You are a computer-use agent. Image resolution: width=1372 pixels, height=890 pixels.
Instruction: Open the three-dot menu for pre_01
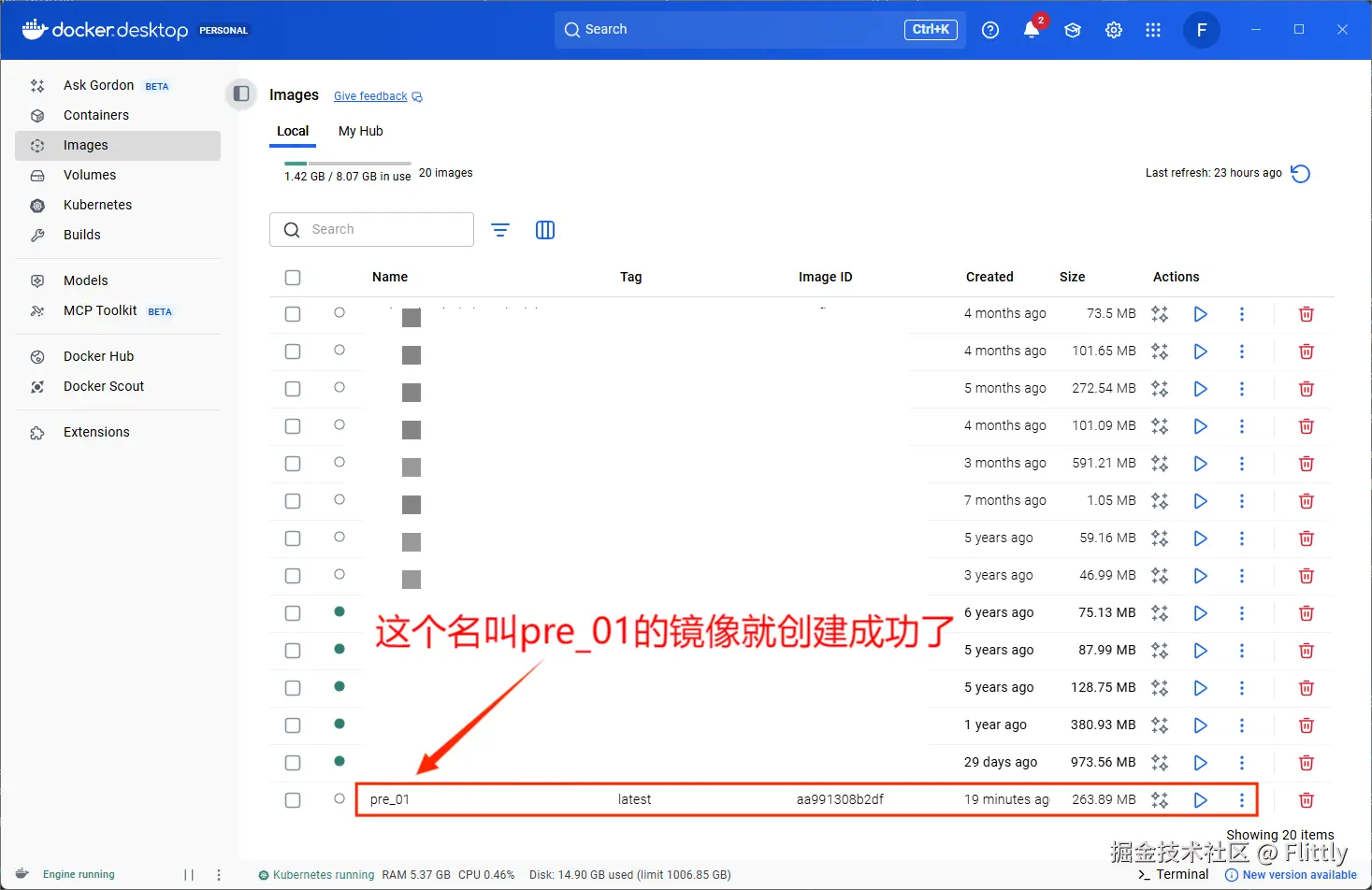click(x=1242, y=799)
